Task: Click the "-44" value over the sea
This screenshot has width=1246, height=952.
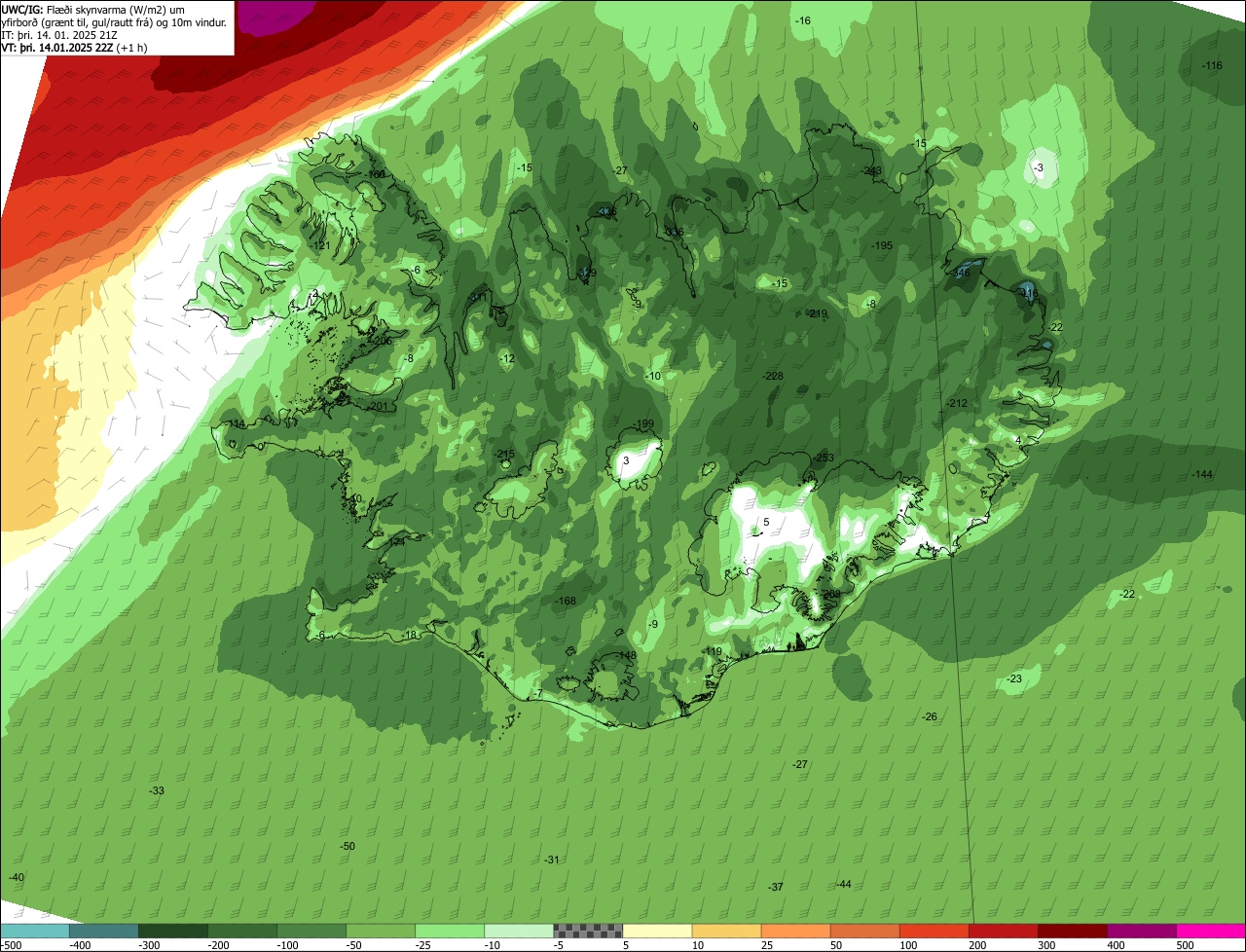Action: (x=844, y=884)
